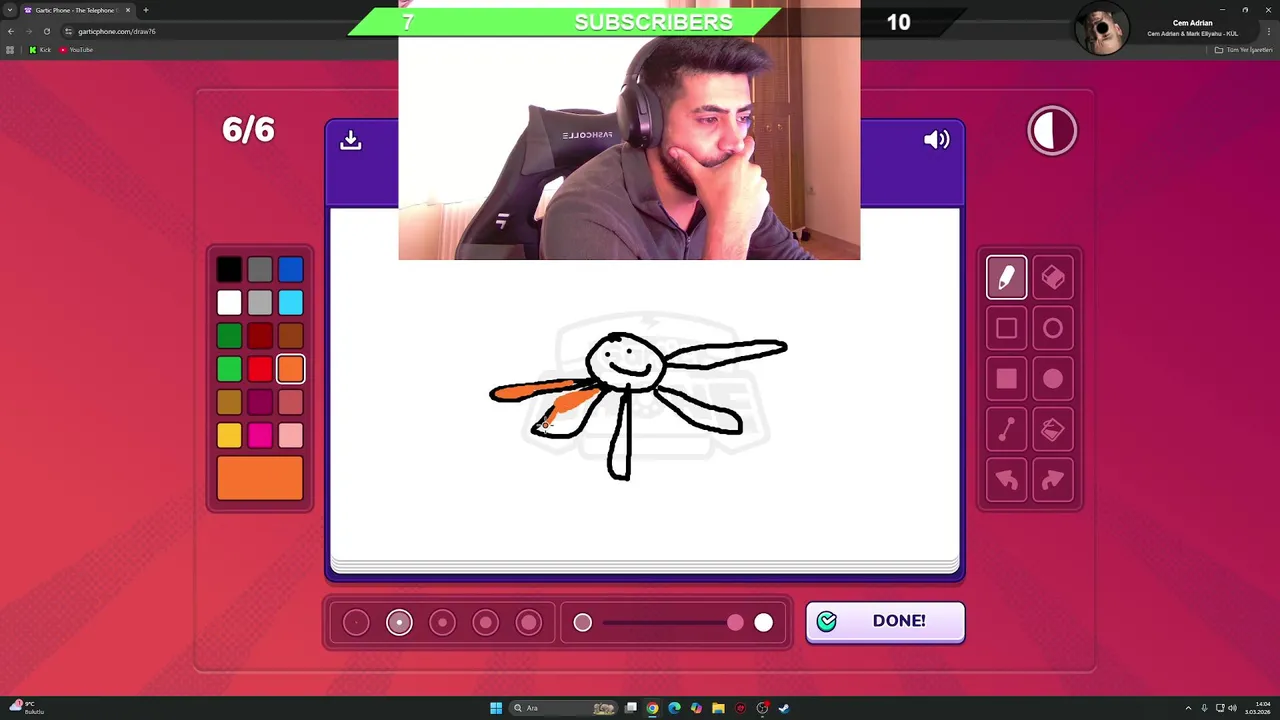The width and height of the screenshot is (1280, 720).
Task: Choose the empty ellipse shape tool
Action: tap(1053, 328)
